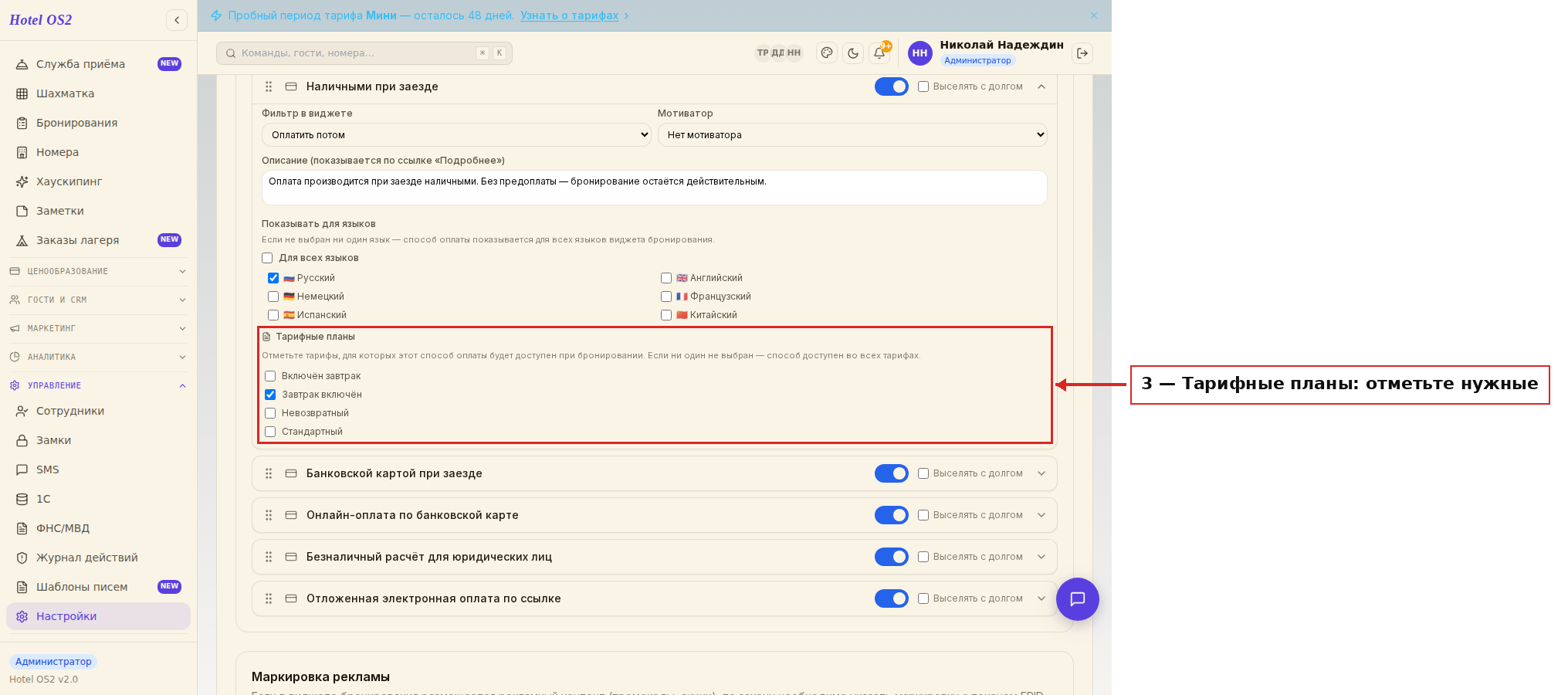Open the theme palette icon

[827, 53]
